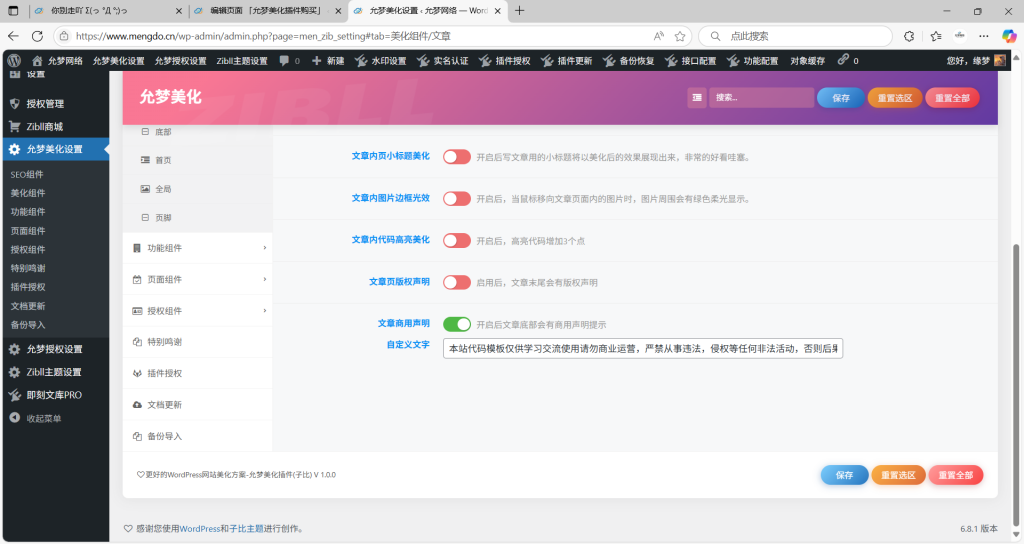
Task: Click the comments bubble icon in admin bar
Action: pos(284,61)
